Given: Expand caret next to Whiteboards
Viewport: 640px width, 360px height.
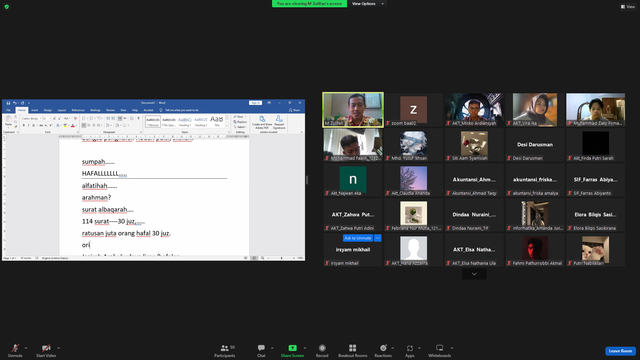Looking at the screenshot, I should coord(452,348).
